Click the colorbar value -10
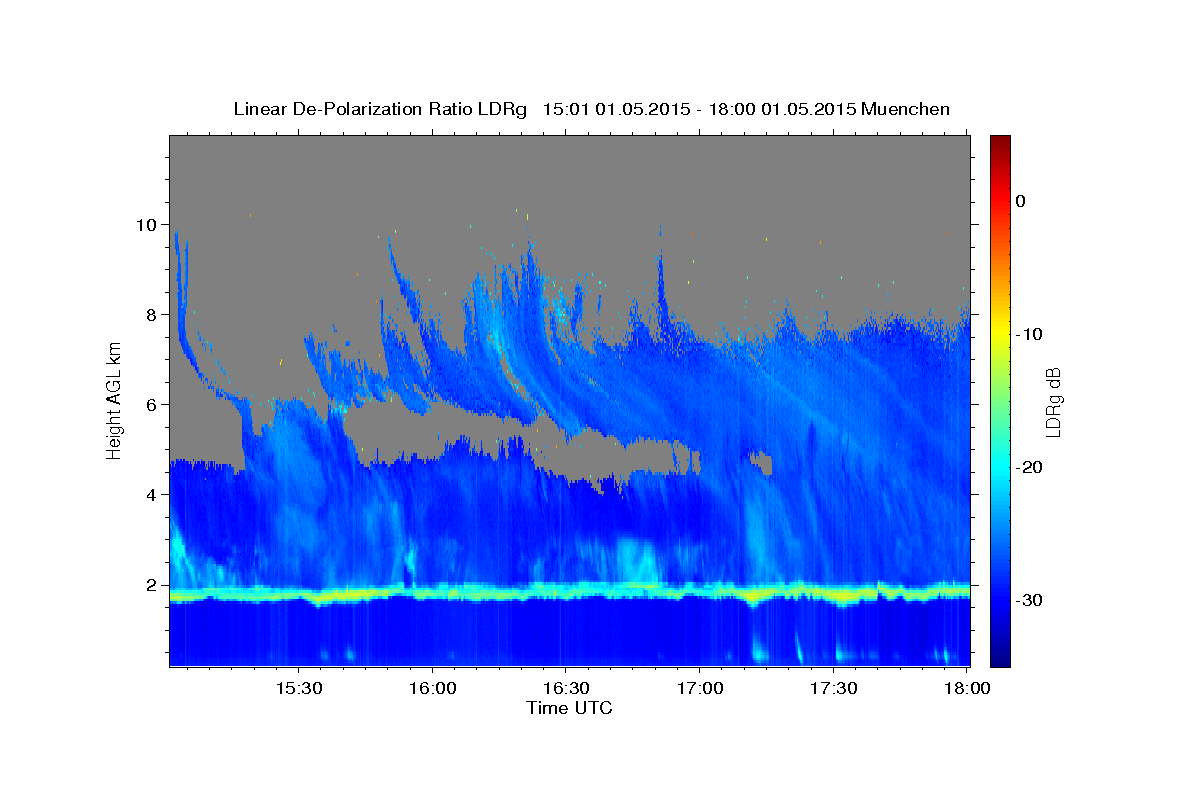1200x800 pixels. tap(1030, 334)
